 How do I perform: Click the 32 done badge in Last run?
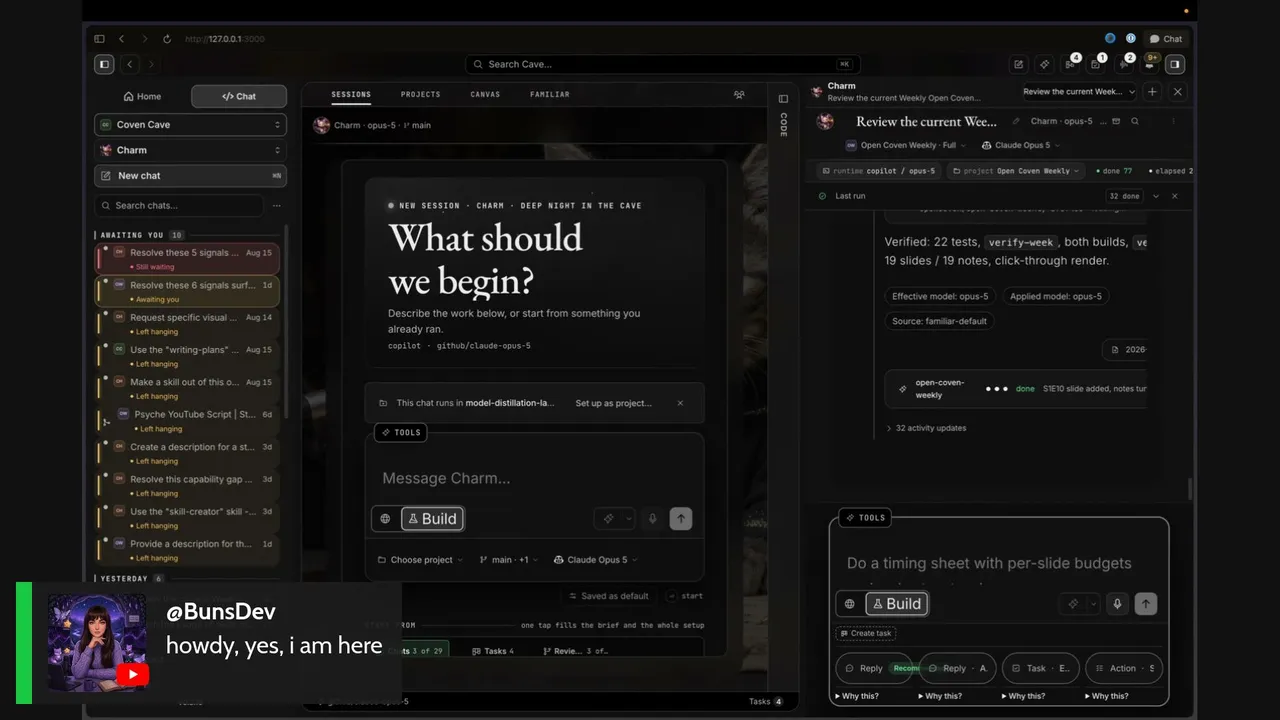[x=1125, y=196]
